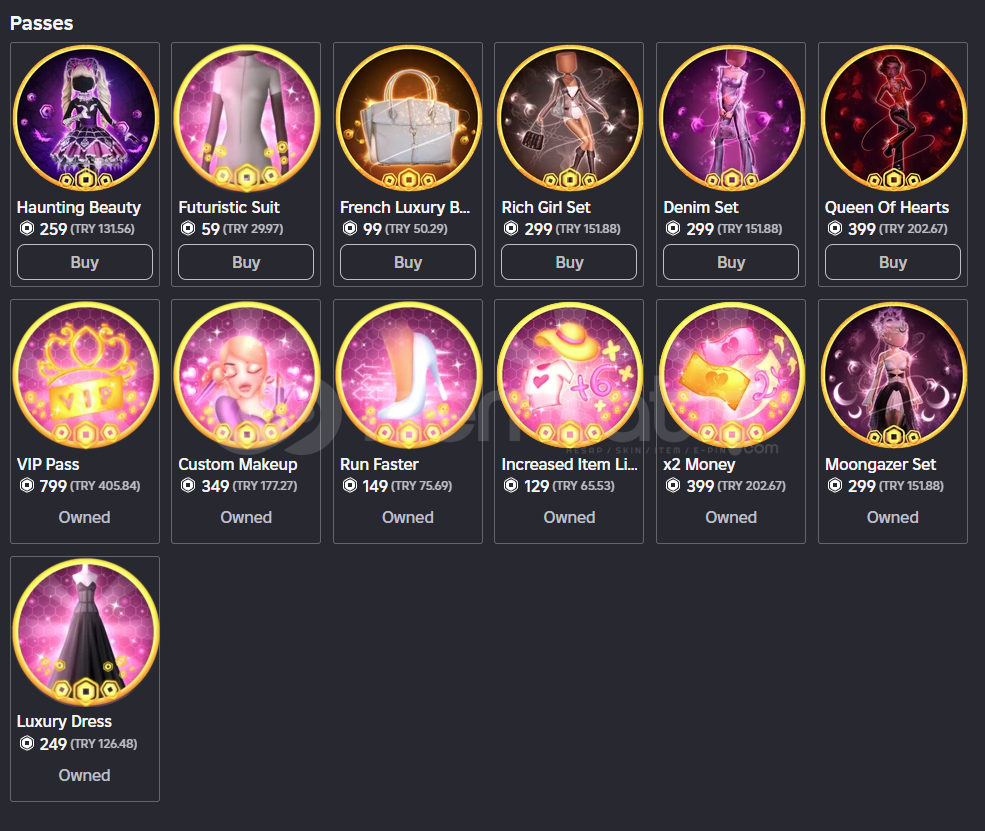
Task: Buy the Rich Girl Set pass
Action: coord(569,262)
